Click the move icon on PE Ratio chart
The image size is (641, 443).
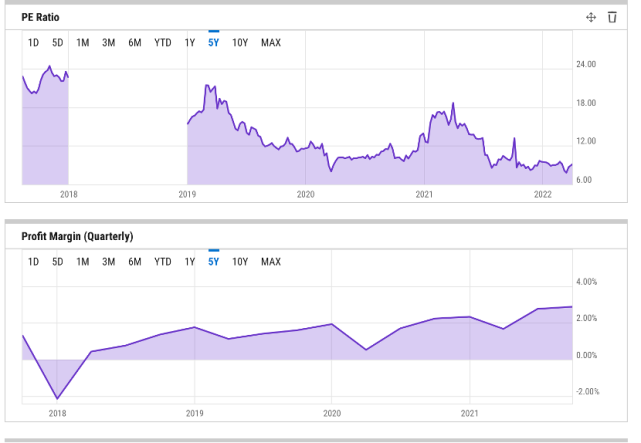[591, 18]
